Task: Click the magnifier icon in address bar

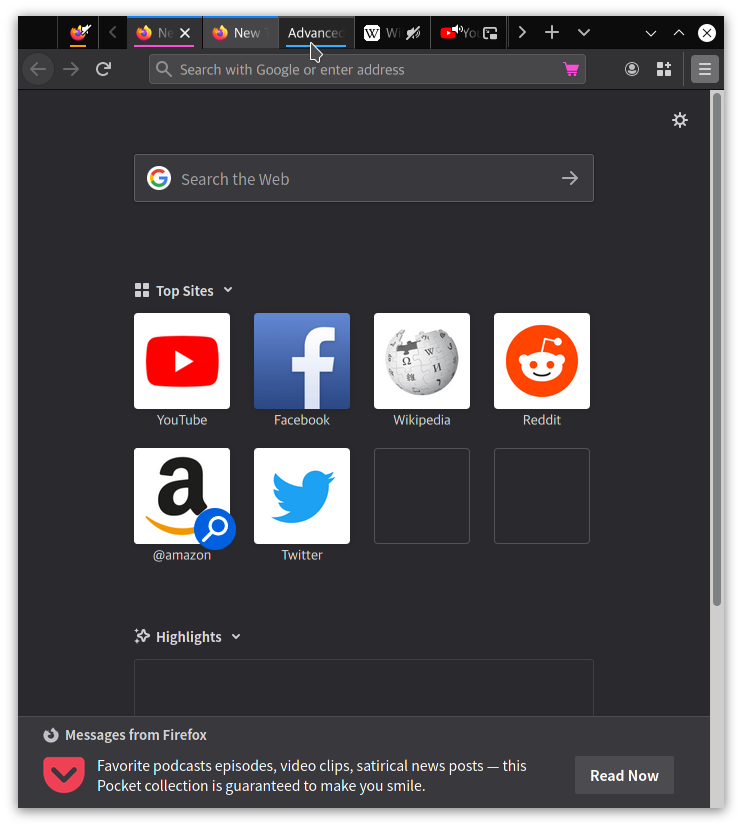Action: [164, 69]
